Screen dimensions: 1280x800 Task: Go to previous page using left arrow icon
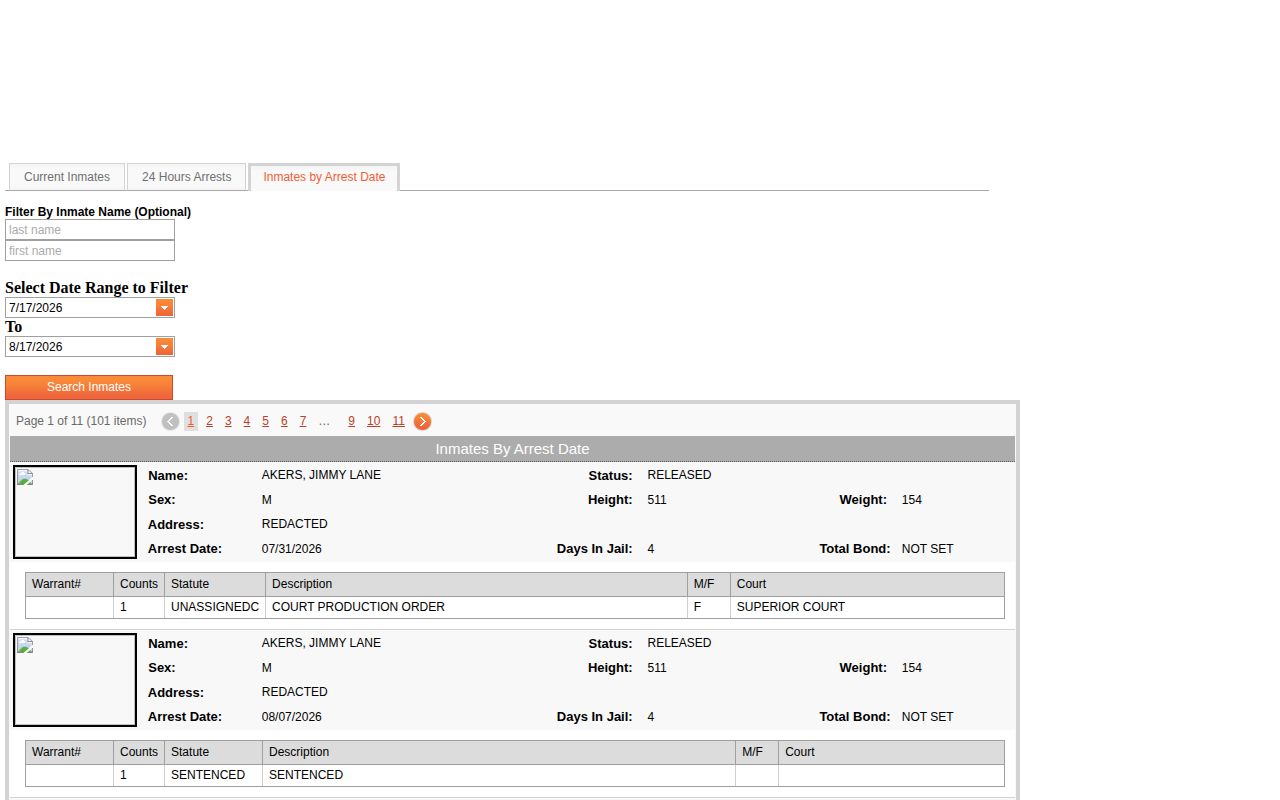point(170,422)
